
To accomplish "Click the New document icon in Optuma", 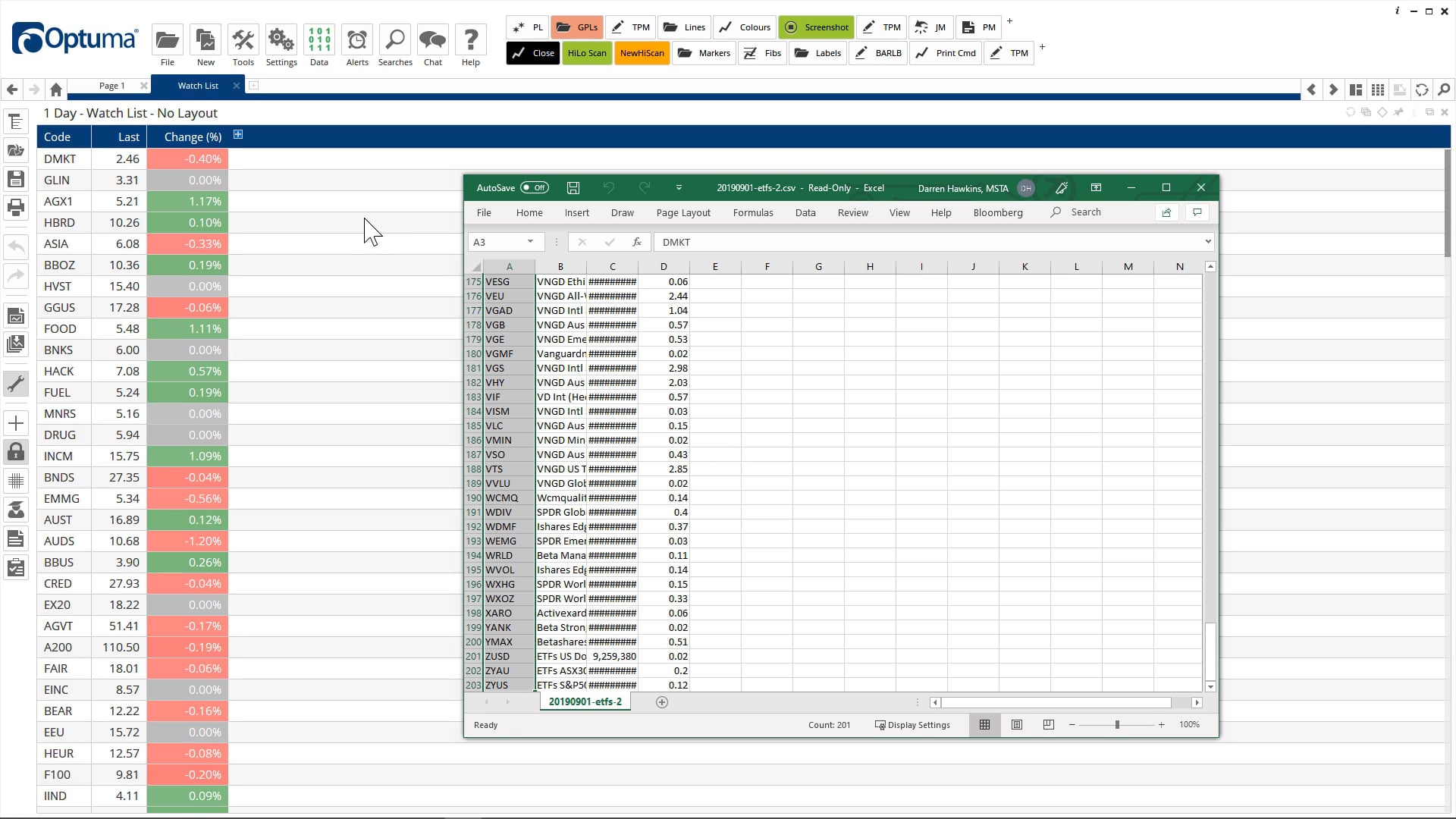I will pyautogui.click(x=206, y=39).
